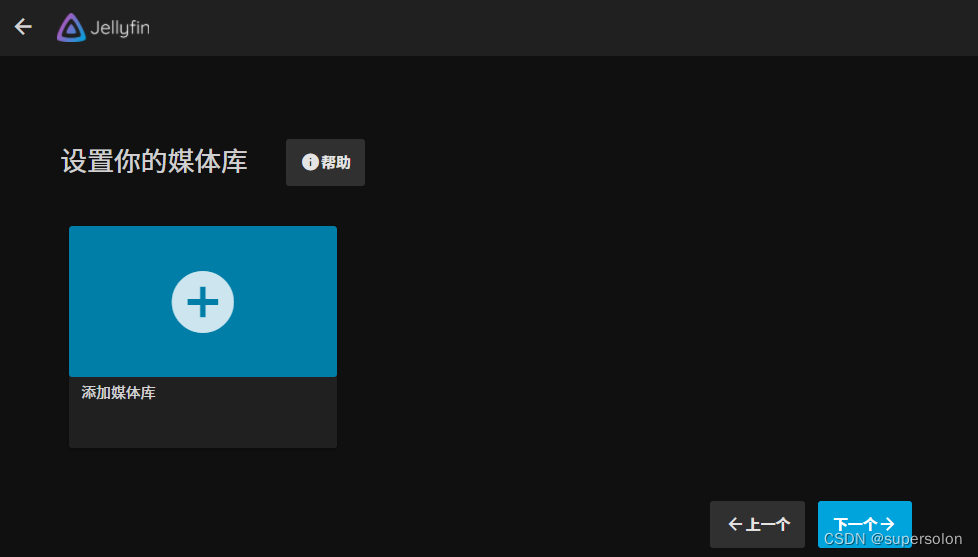Click the white plus circle icon
The image size is (978, 557).
[x=203, y=302]
